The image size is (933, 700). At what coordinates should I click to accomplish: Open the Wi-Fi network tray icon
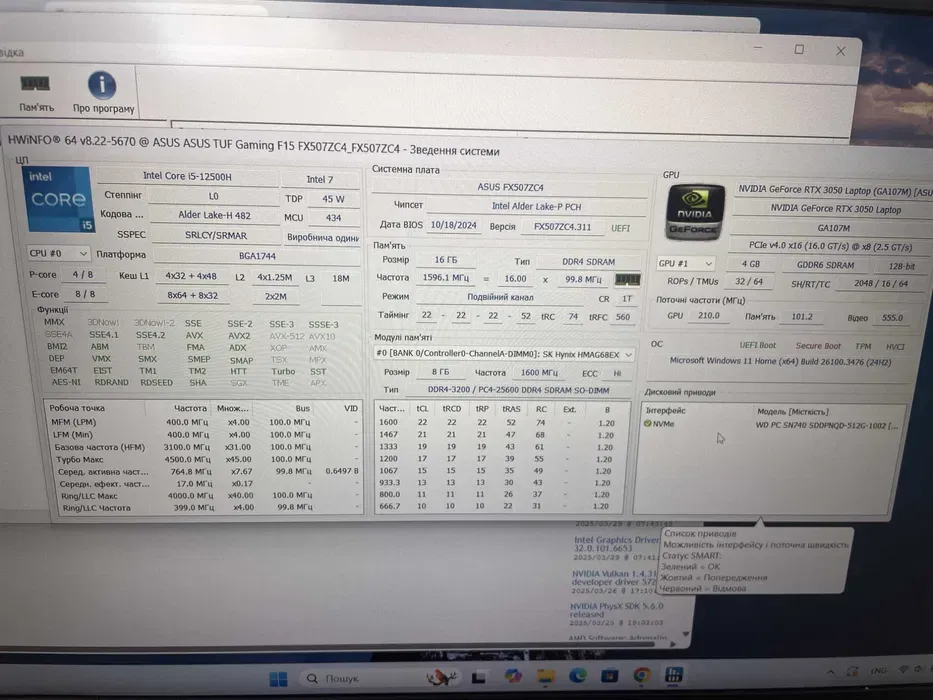point(904,670)
